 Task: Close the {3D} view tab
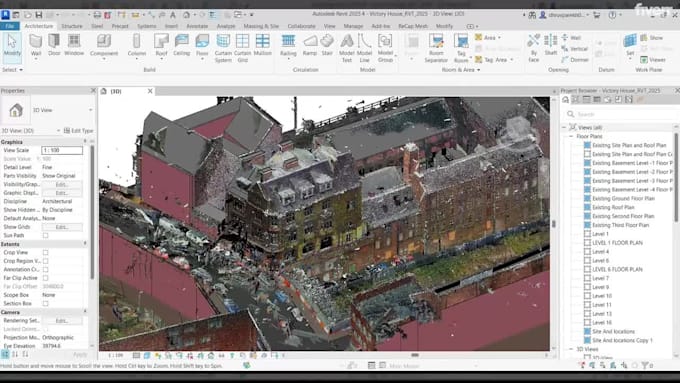(x=150, y=91)
